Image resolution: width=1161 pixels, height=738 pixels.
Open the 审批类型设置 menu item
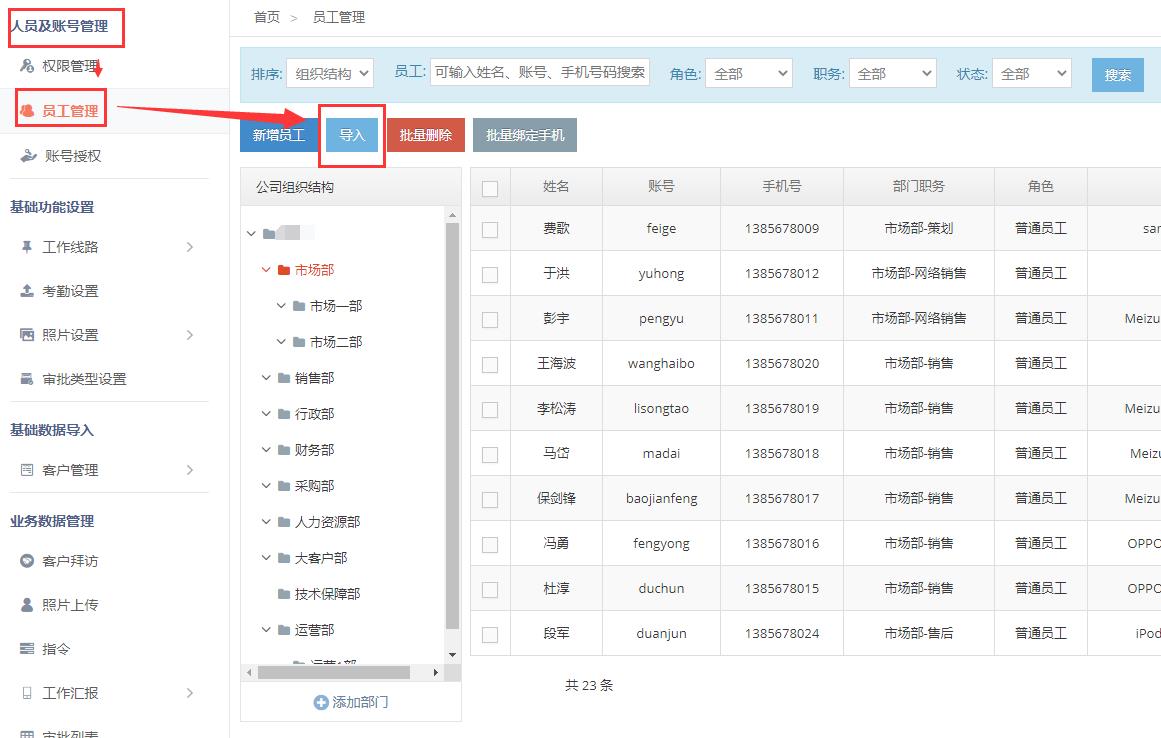click(x=84, y=379)
